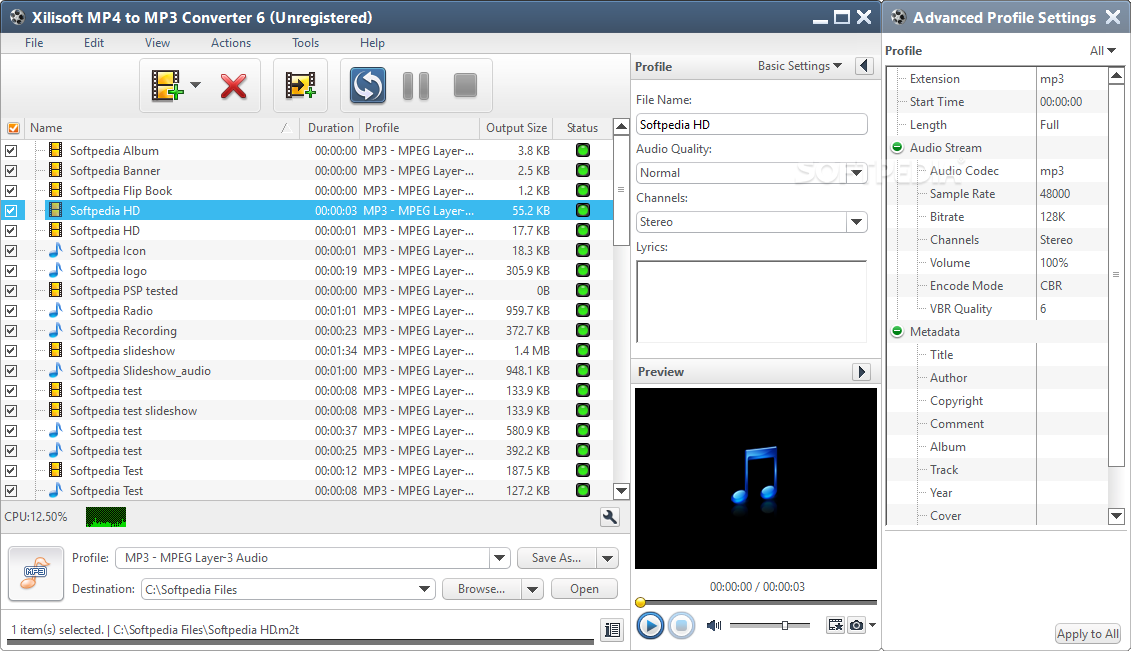This screenshot has width=1131, height=651.
Task: Open the Edit menu
Action: [x=94, y=43]
